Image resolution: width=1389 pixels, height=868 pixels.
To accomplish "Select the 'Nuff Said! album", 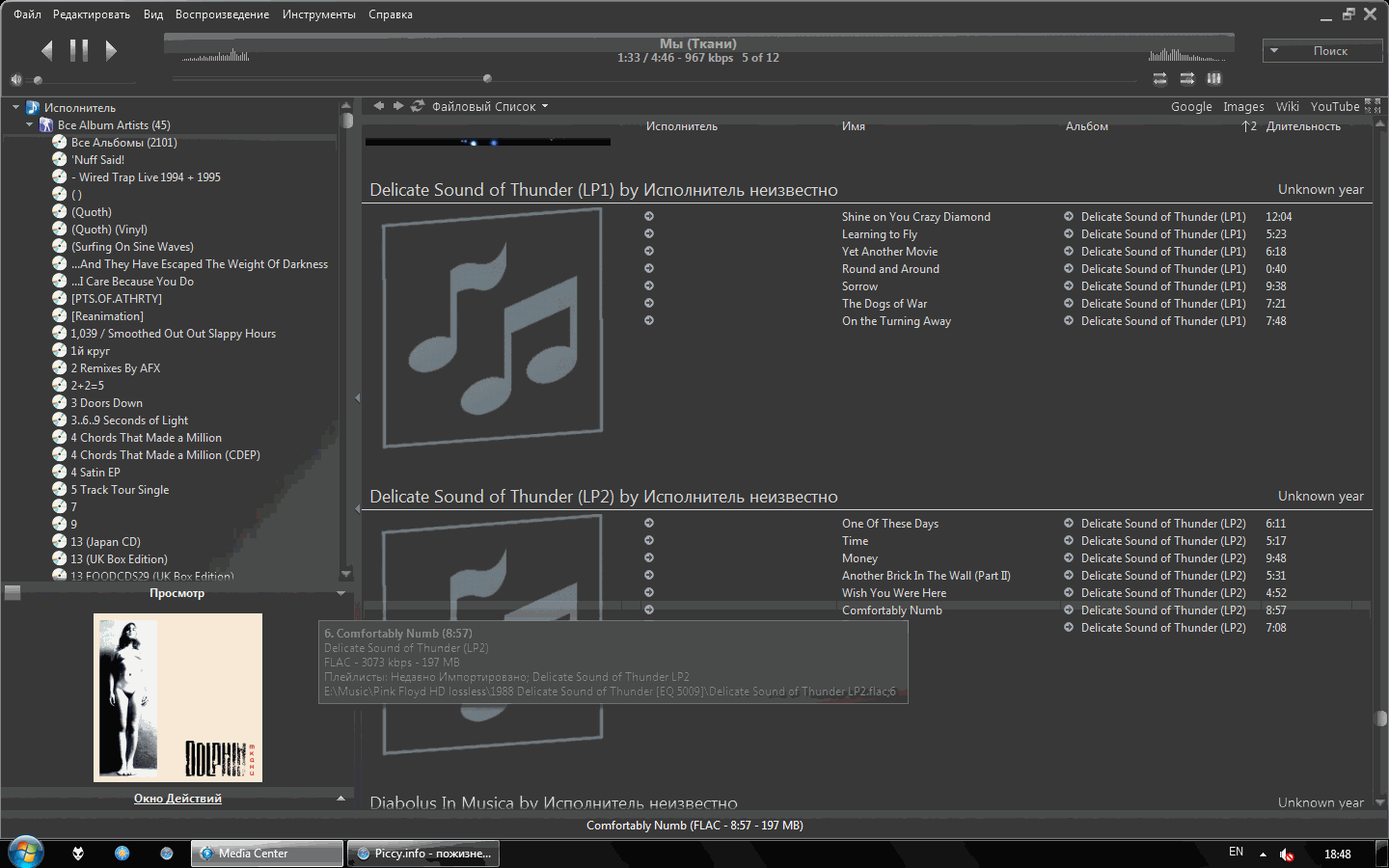I will [x=97, y=160].
